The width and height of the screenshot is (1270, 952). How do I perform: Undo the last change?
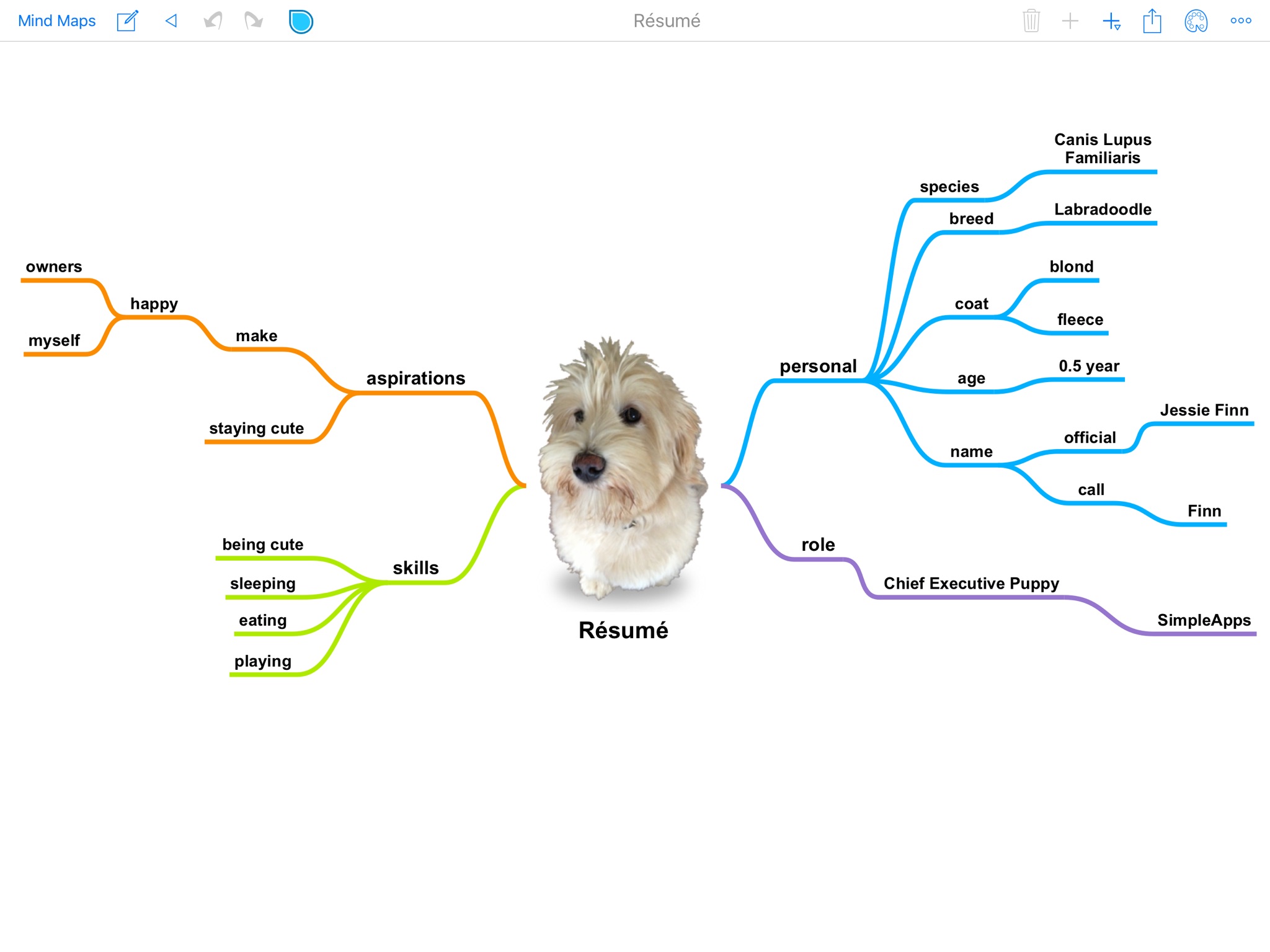click(213, 20)
